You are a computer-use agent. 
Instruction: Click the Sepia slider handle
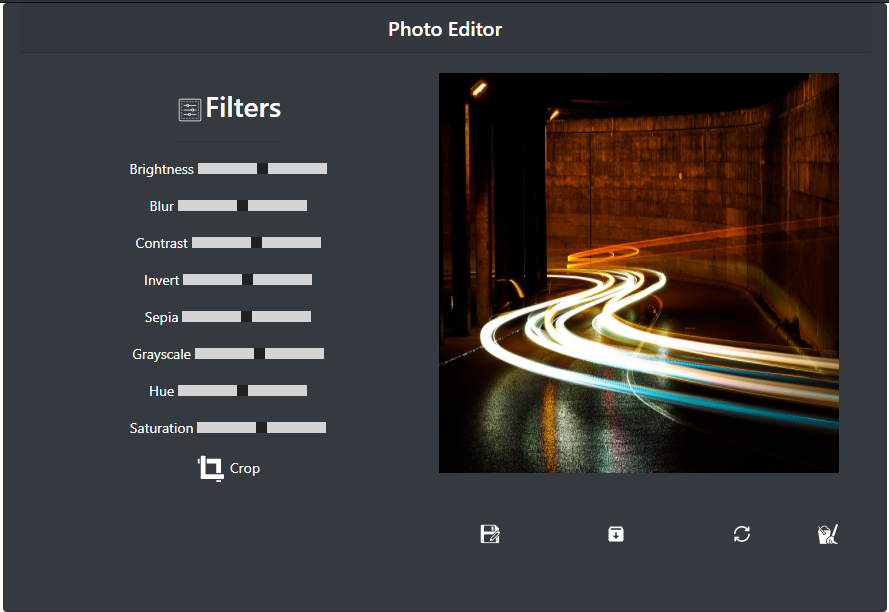click(247, 316)
